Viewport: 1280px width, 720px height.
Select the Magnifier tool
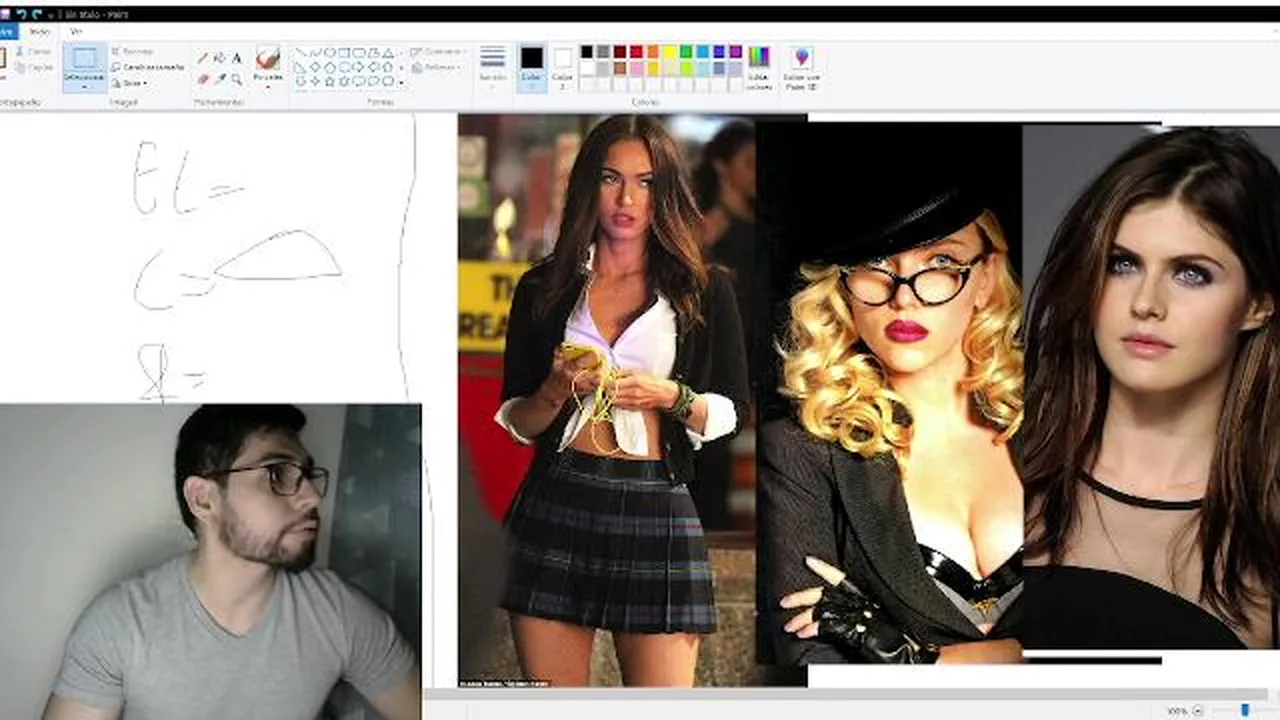click(236, 79)
